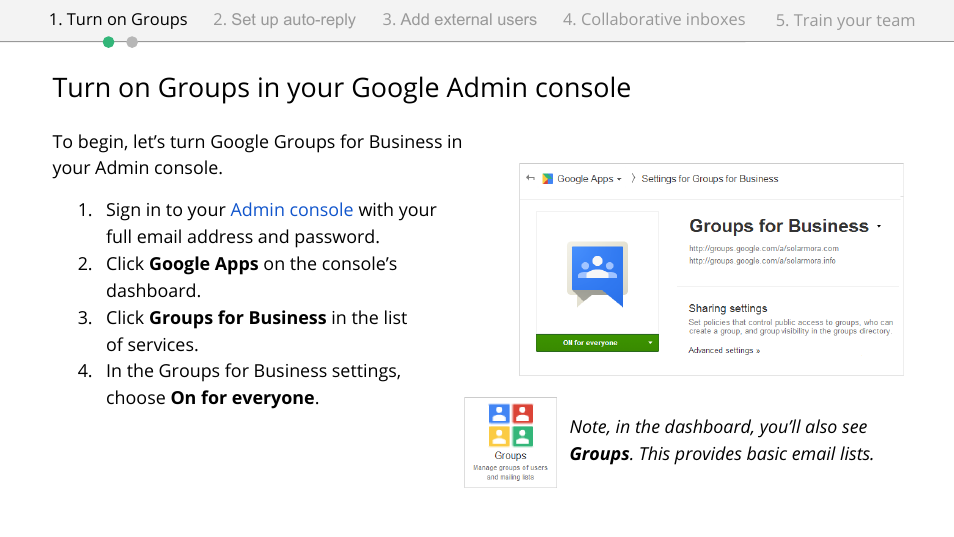The width and height of the screenshot is (954, 537).
Task: Click the bold 'On for everyone' text
Action: click(243, 398)
